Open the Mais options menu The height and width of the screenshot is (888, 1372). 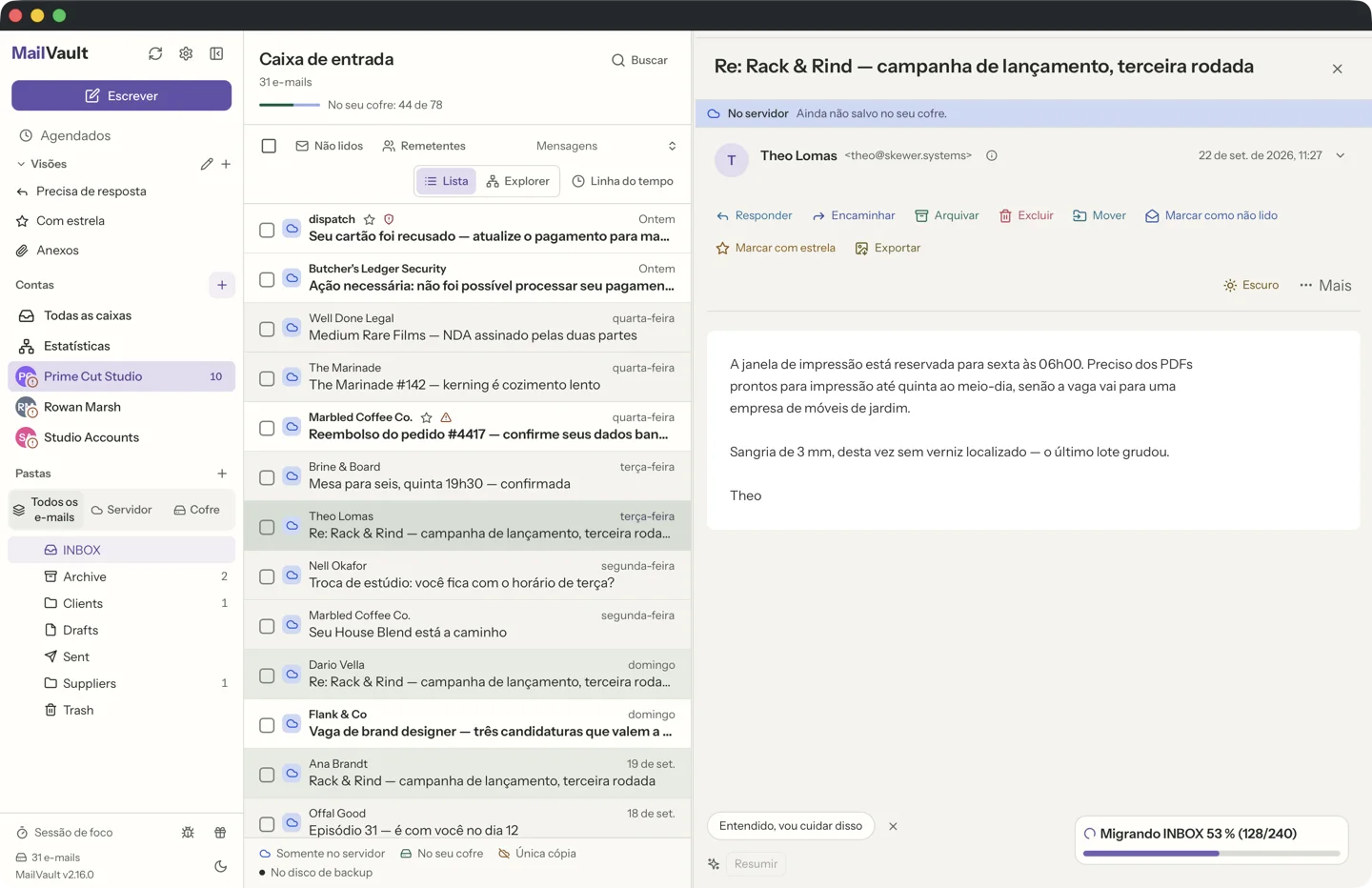(1325, 285)
